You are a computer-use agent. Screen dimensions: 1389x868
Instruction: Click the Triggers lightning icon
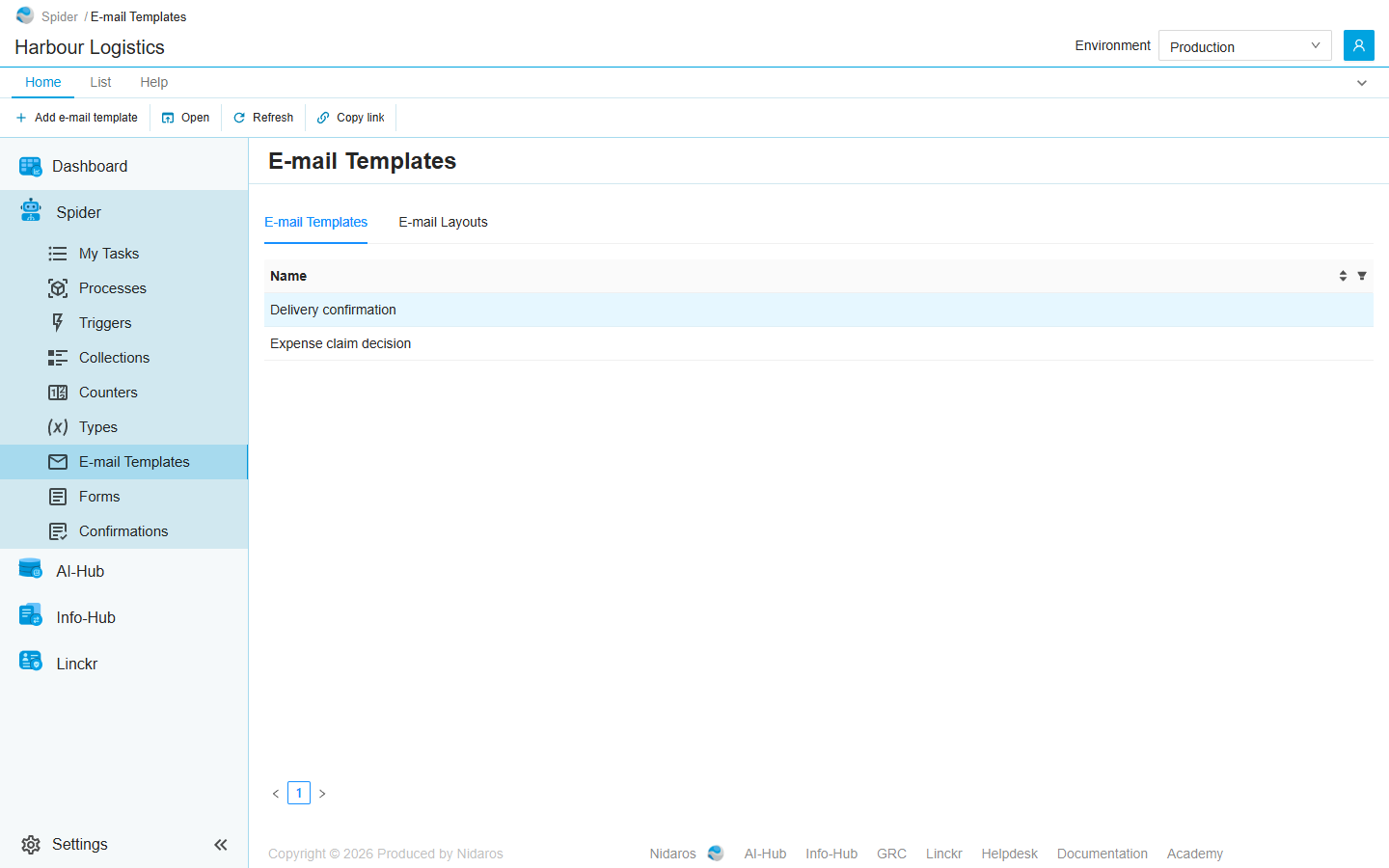pos(58,323)
